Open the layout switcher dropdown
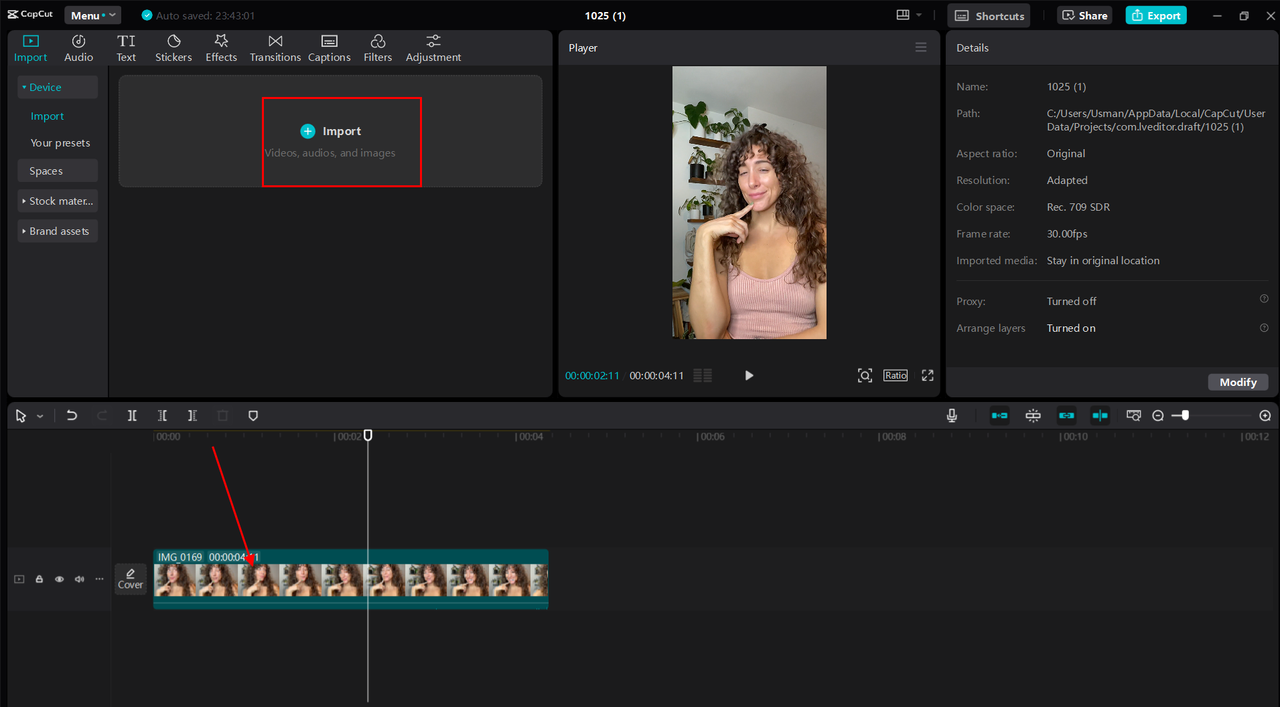 coord(909,15)
